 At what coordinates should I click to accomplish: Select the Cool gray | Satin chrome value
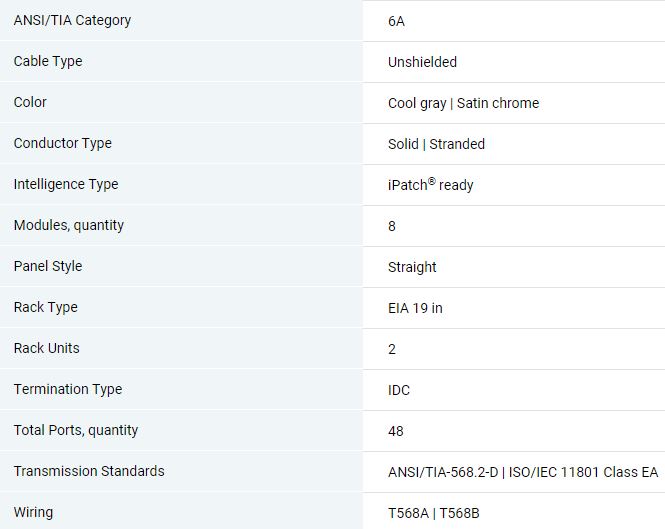pos(464,103)
